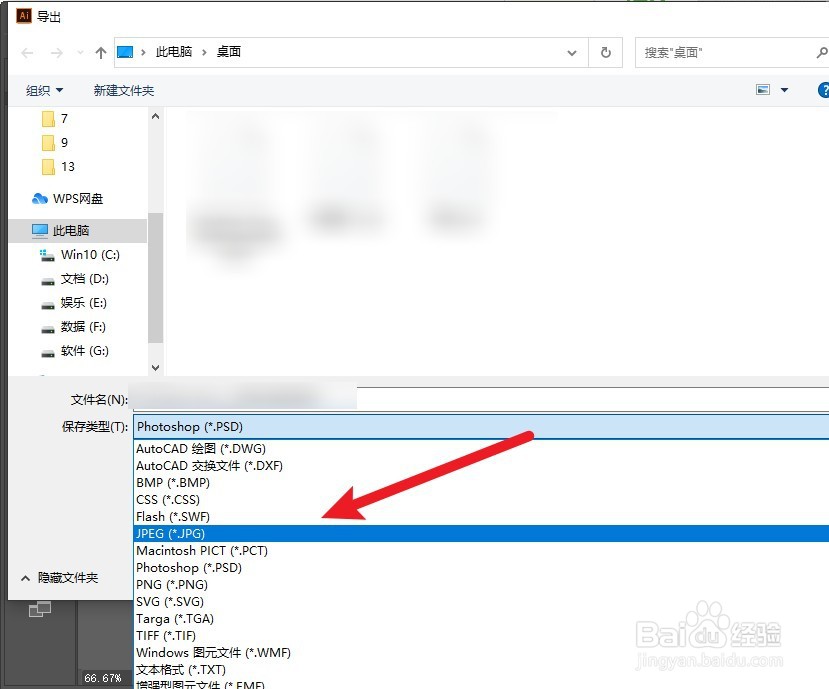Click sidebar scrollbar up arrow
Image resolution: width=829 pixels, height=689 pixels.
click(x=155, y=116)
